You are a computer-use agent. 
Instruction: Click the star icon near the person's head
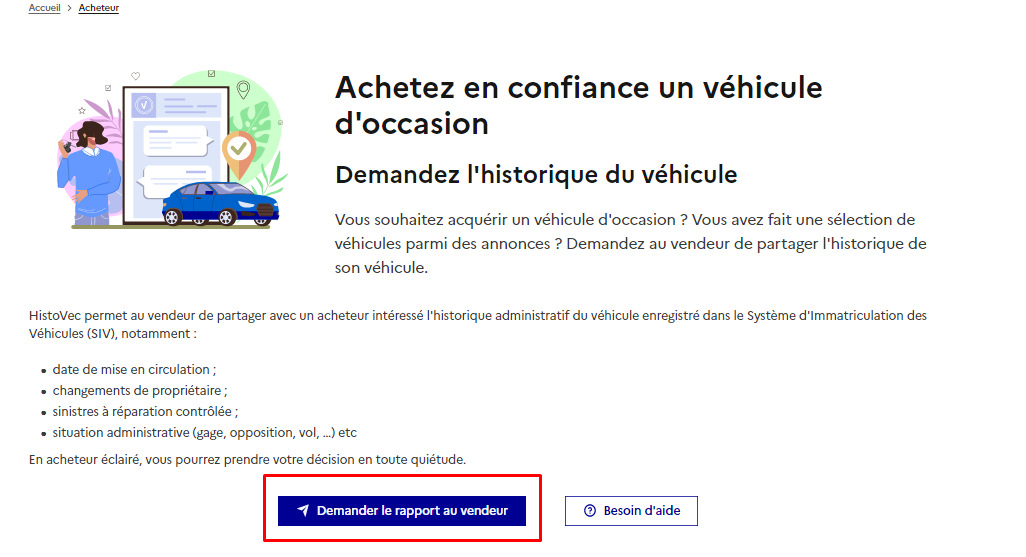[x=82, y=111]
